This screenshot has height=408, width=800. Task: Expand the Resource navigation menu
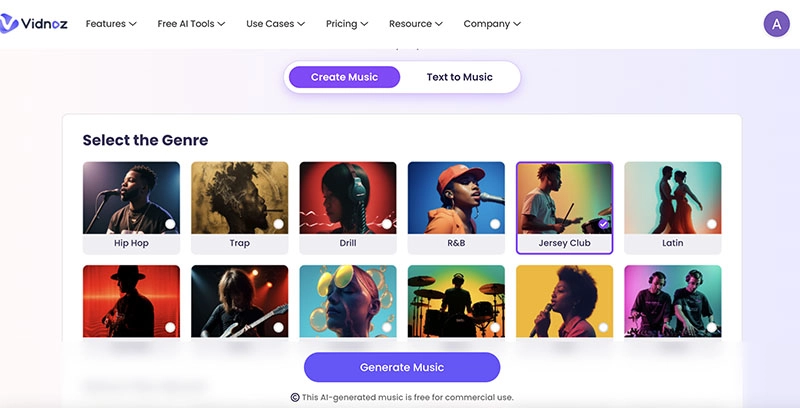tap(416, 24)
